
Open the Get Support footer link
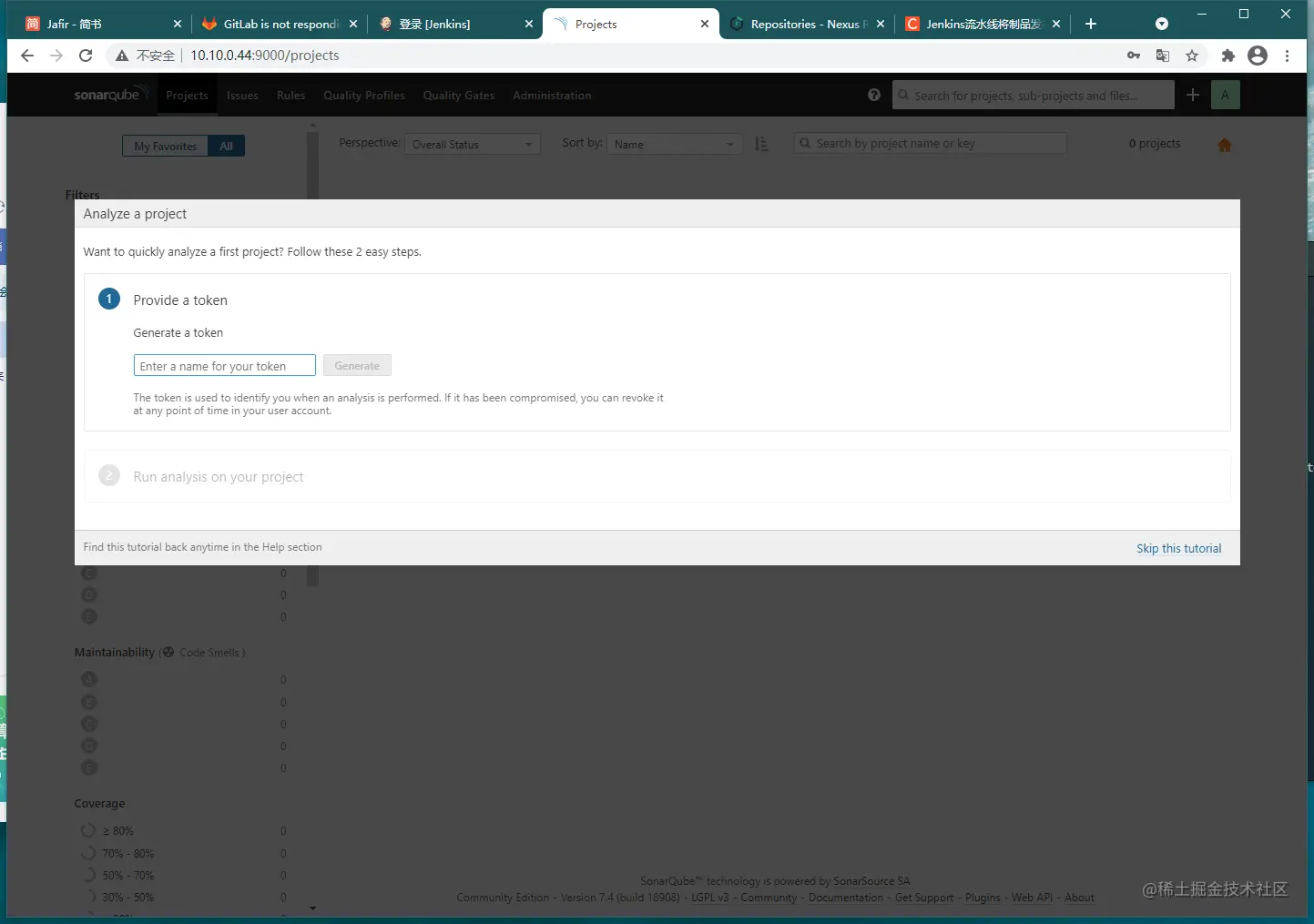point(924,898)
